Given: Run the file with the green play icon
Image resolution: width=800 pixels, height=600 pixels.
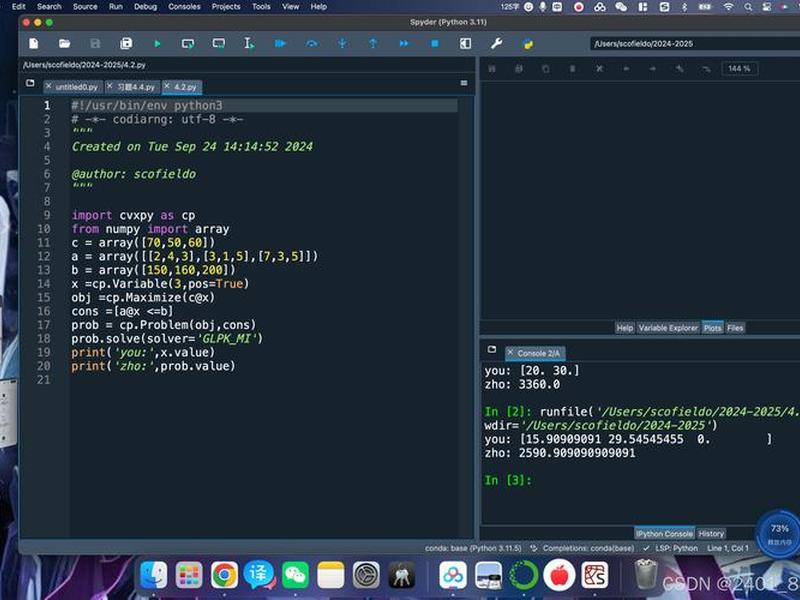Looking at the screenshot, I should click(x=157, y=44).
